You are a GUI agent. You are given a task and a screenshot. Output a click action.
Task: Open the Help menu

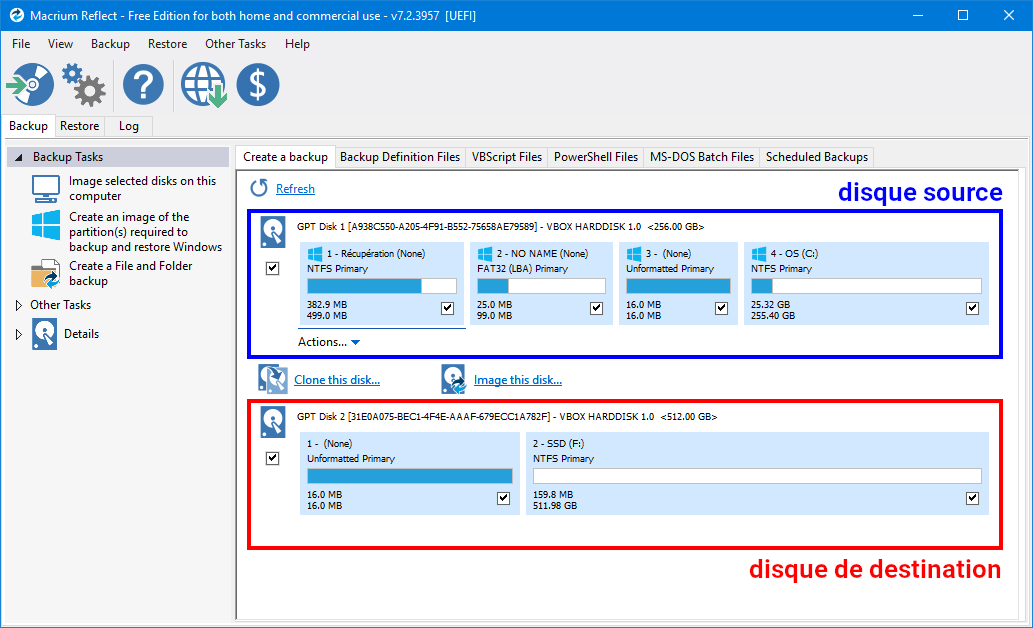point(297,43)
